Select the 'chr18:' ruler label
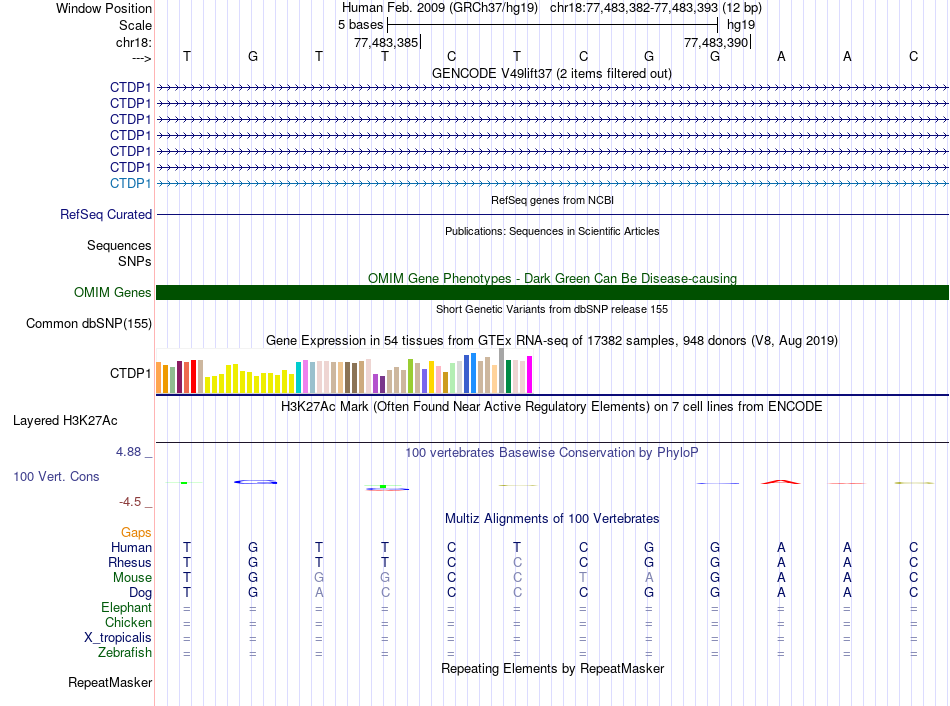The width and height of the screenshot is (950, 706). (133, 42)
